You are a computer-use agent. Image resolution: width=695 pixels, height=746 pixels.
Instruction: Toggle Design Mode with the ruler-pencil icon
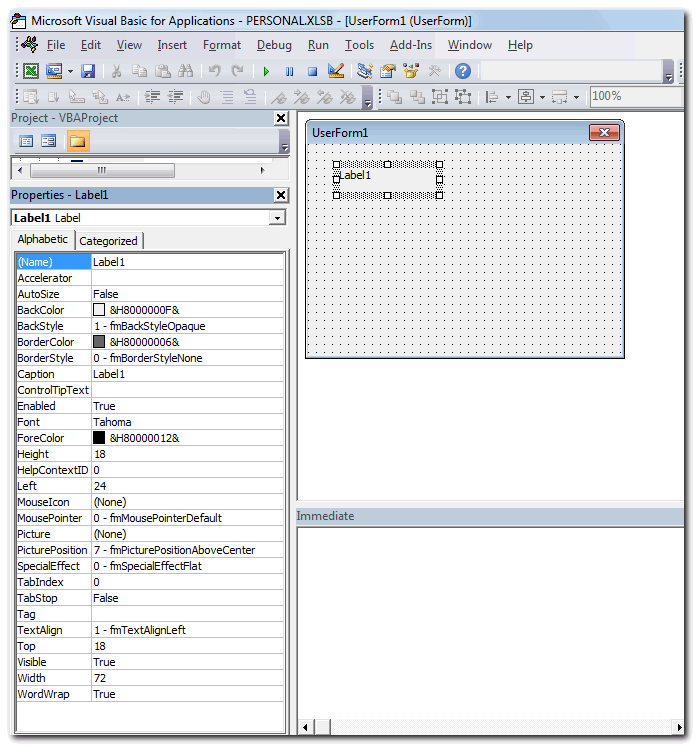336,71
